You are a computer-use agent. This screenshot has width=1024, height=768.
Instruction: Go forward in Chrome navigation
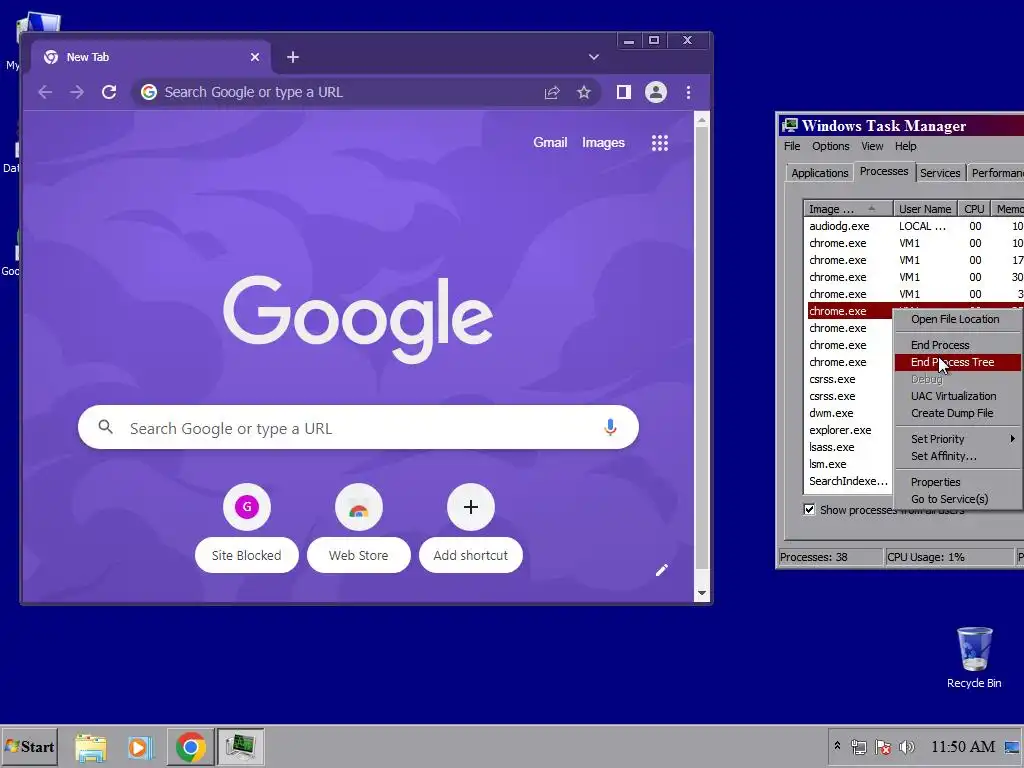77,92
